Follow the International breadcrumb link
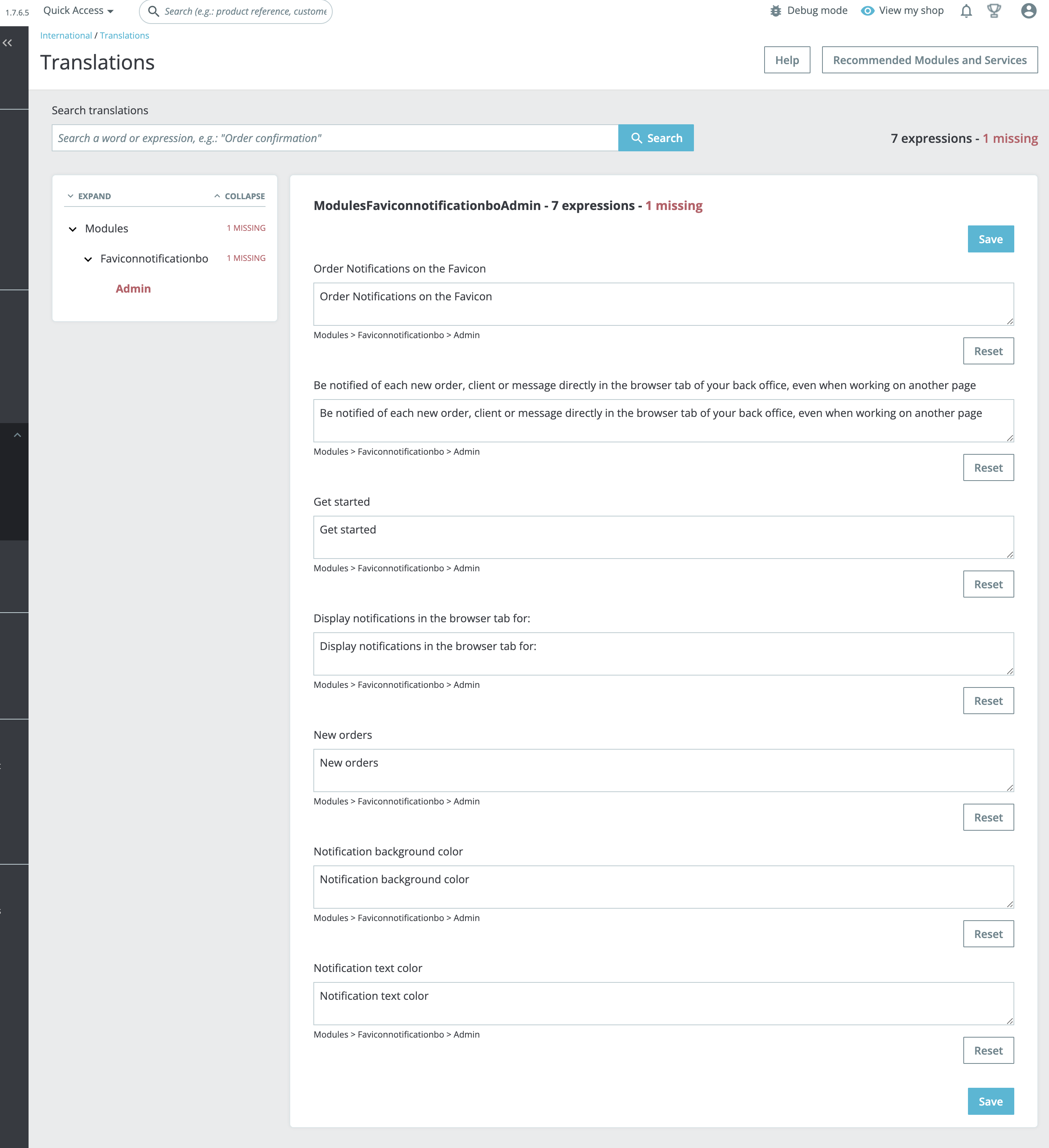The image size is (1049, 1148). click(x=66, y=35)
